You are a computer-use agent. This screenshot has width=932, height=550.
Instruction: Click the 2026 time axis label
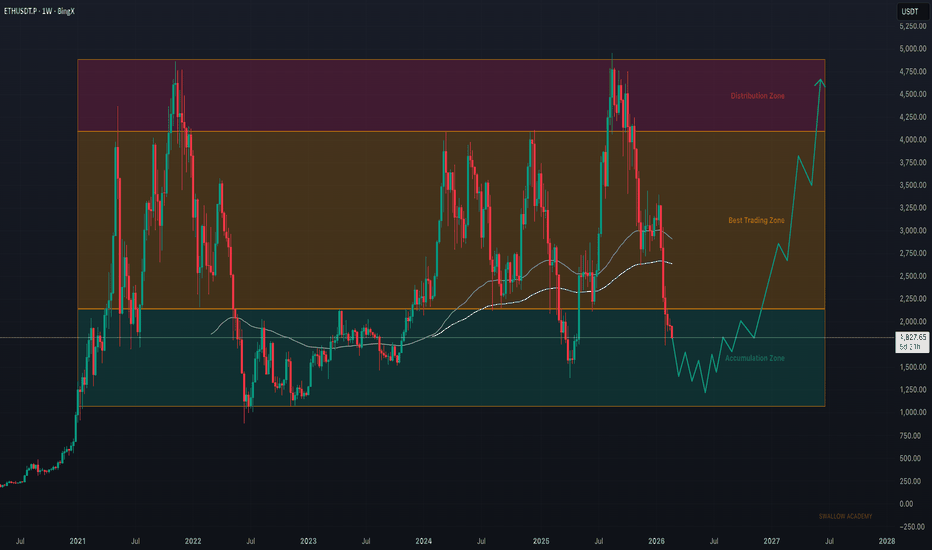tap(656, 541)
